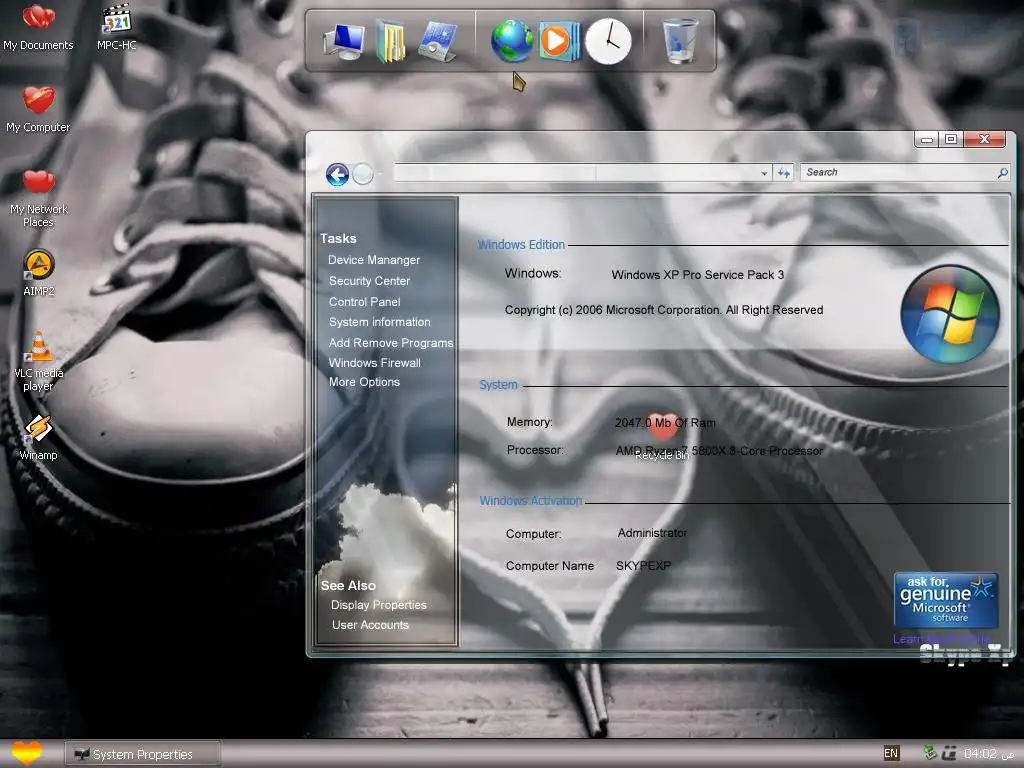Viewport: 1024px width, 768px height.
Task: Click the search magnifier icon
Action: coord(1002,172)
